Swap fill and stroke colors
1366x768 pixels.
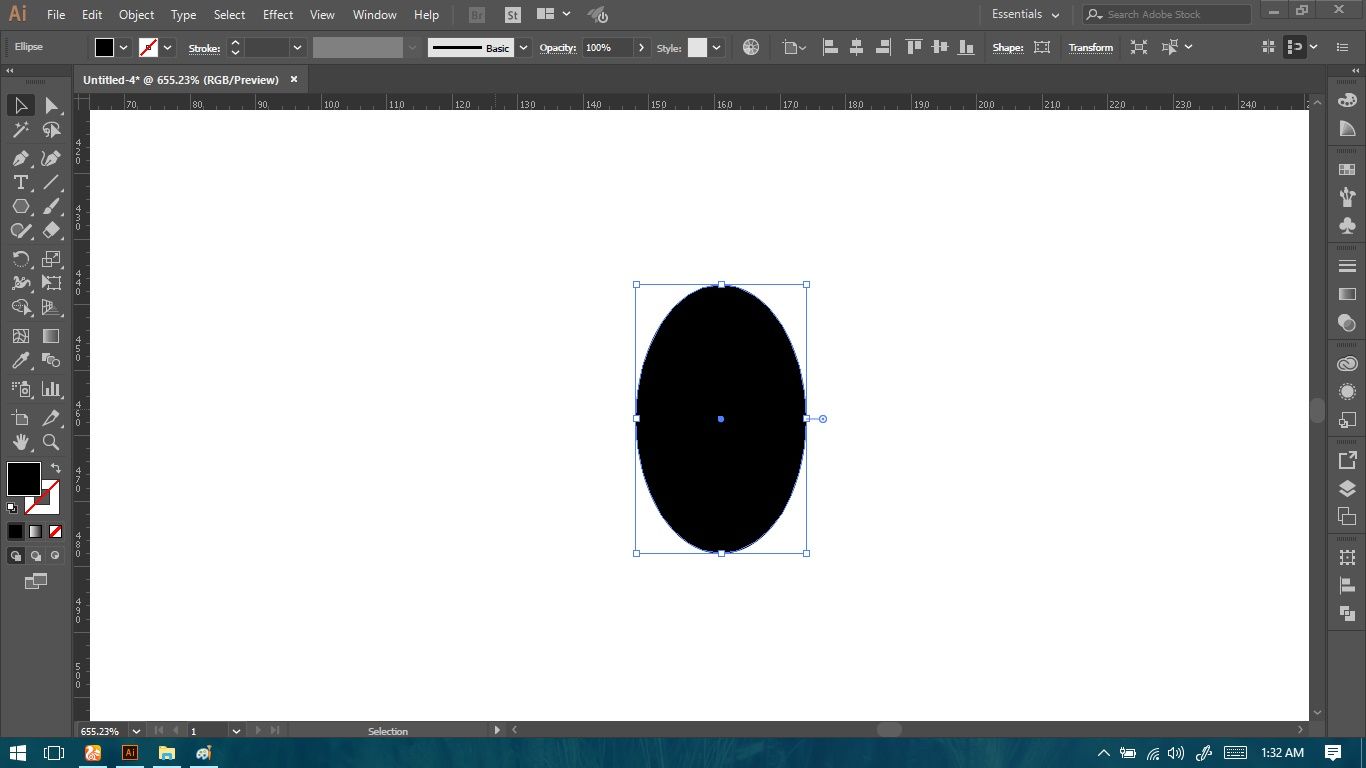click(56, 467)
